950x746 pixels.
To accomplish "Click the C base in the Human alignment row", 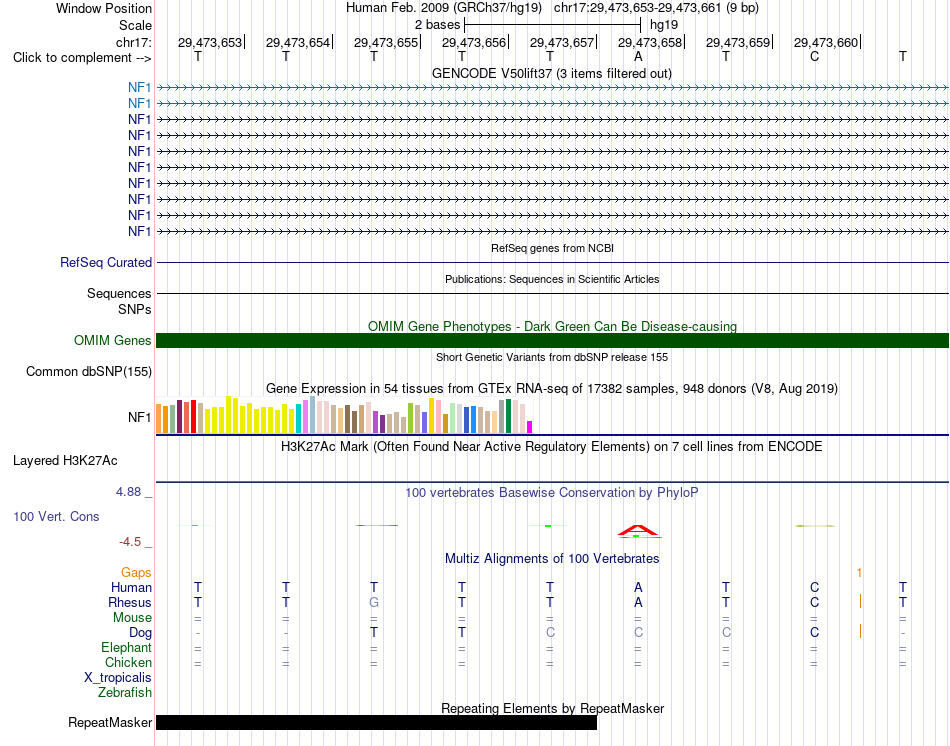I will tap(814, 587).
